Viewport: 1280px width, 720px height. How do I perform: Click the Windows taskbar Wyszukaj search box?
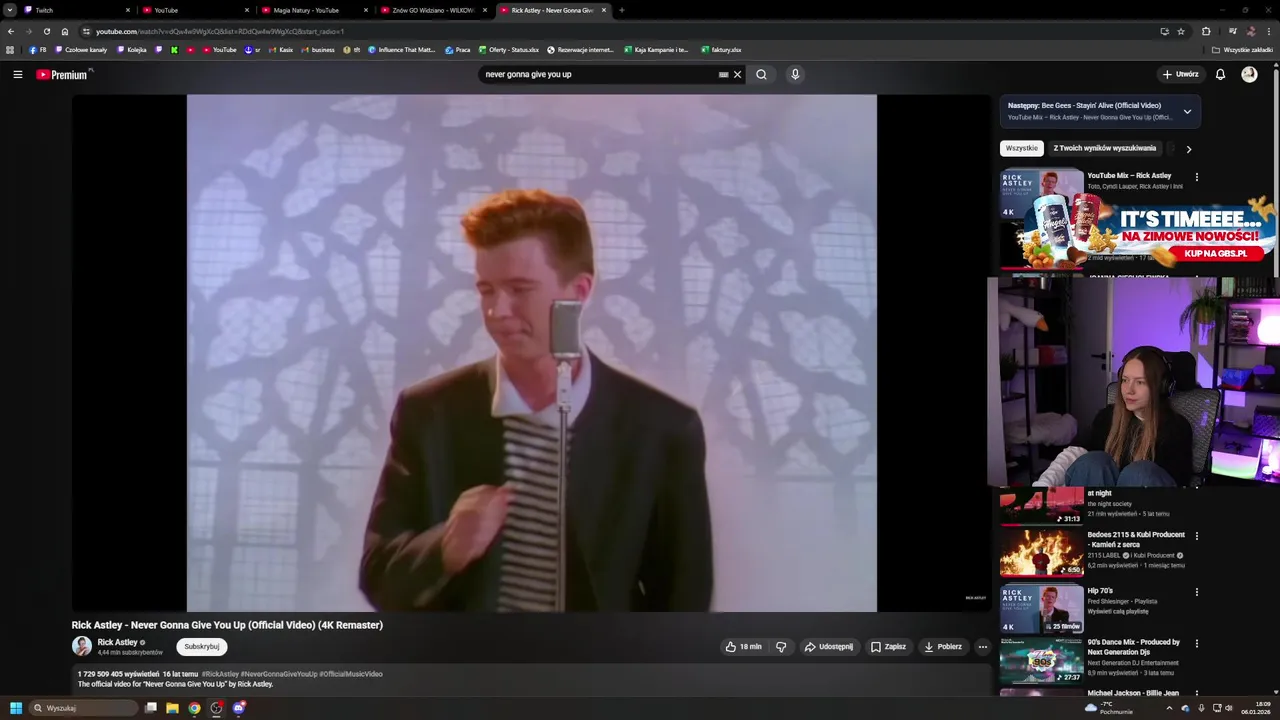[x=84, y=708]
